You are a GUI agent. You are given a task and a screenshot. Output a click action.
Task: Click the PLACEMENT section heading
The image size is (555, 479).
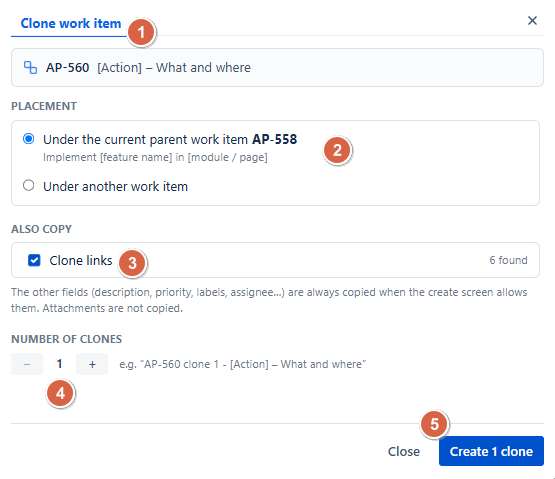point(44,106)
